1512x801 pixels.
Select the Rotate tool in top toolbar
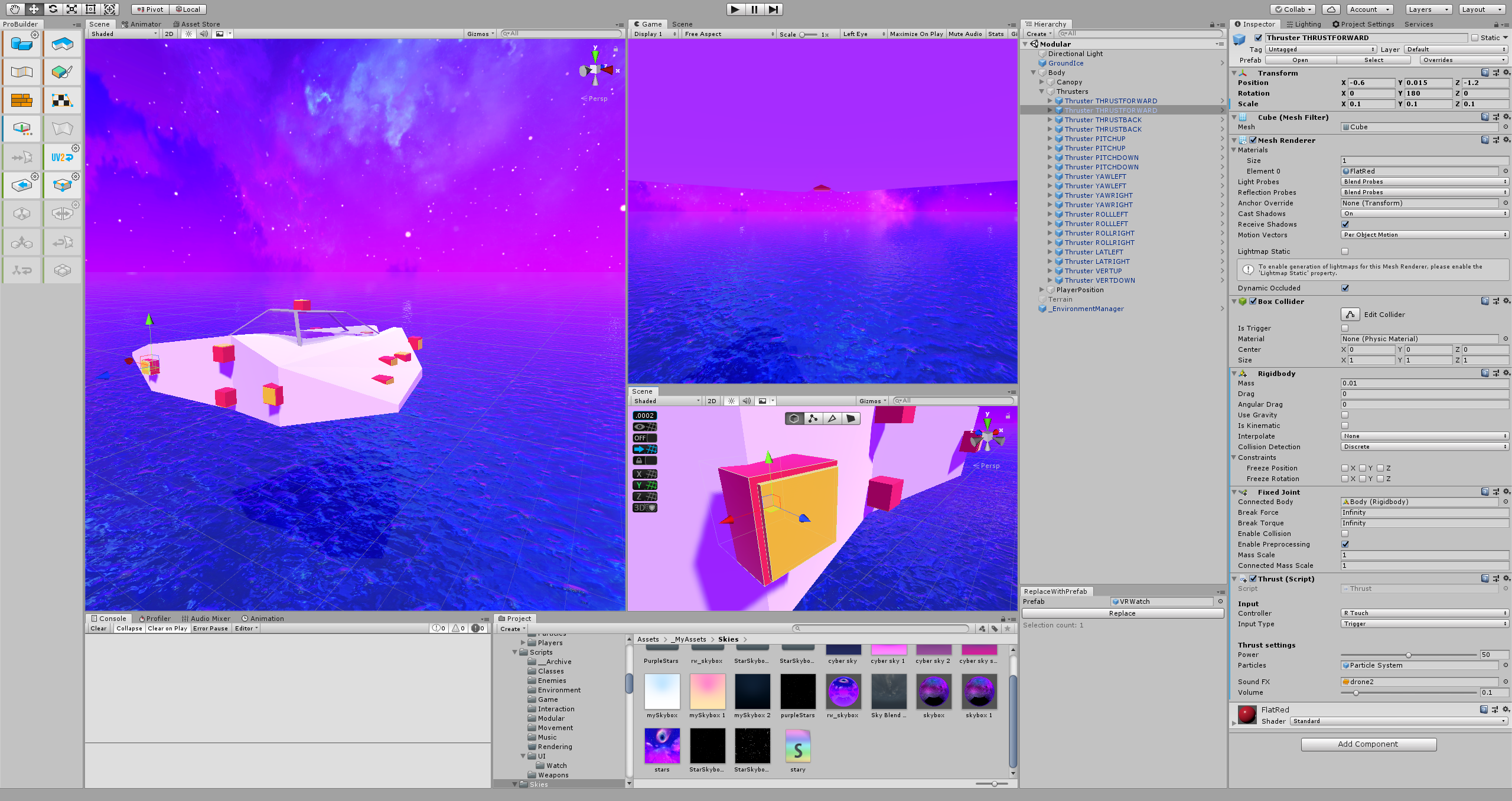coord(53,9)
